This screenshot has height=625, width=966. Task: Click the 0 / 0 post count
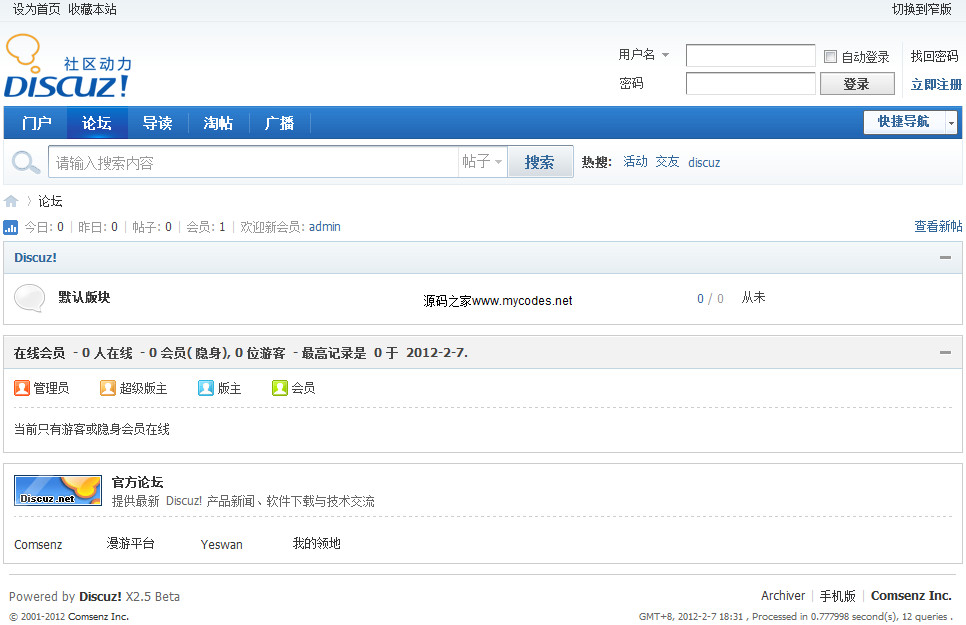[x=710, y=298]
